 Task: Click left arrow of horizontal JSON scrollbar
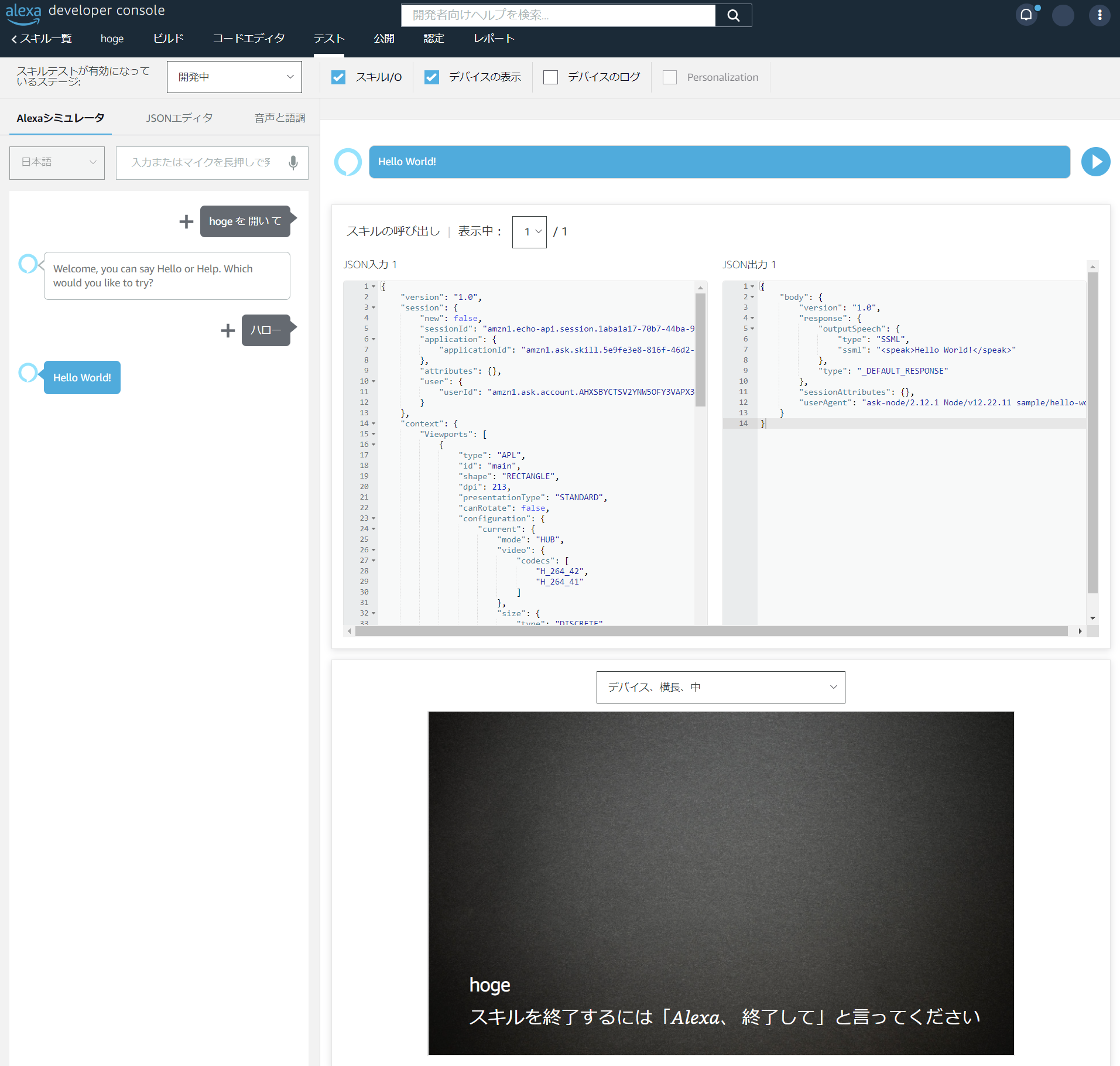pos(350,631)
